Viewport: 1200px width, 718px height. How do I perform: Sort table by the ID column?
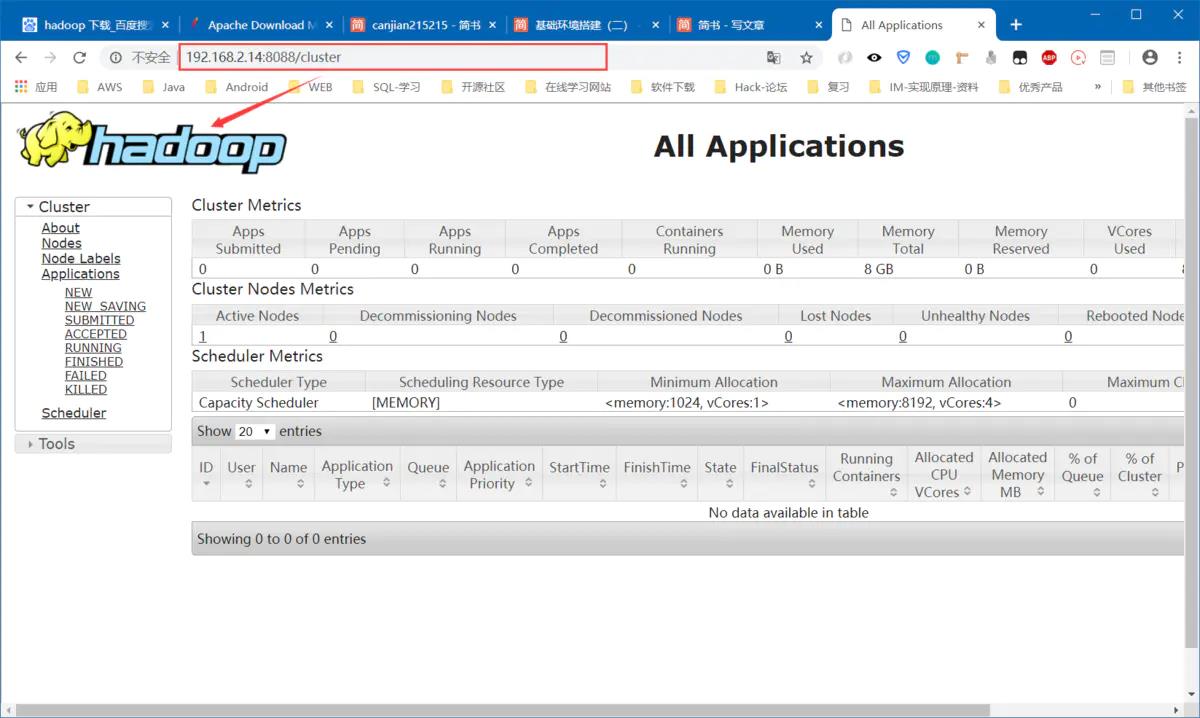[x=206, y=474]
